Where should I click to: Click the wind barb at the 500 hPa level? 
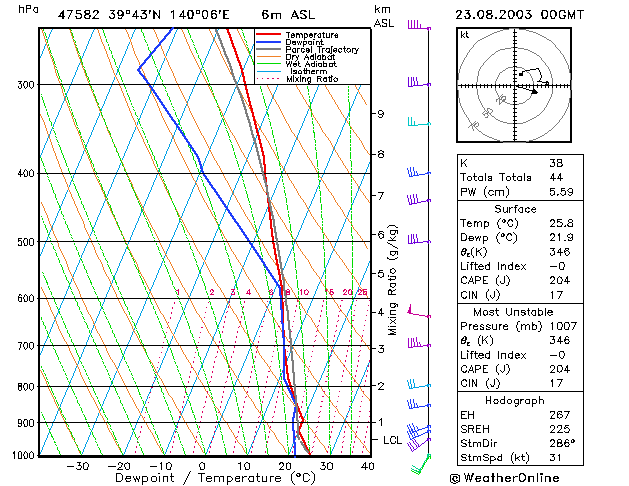tap(419, 239)
